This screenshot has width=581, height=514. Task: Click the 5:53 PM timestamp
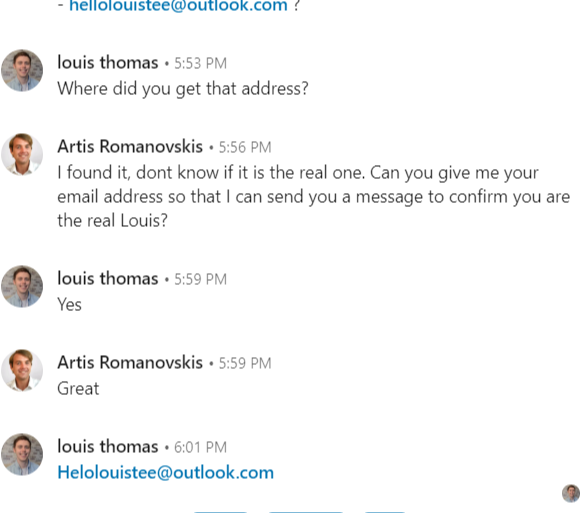[x=200, y=63]
